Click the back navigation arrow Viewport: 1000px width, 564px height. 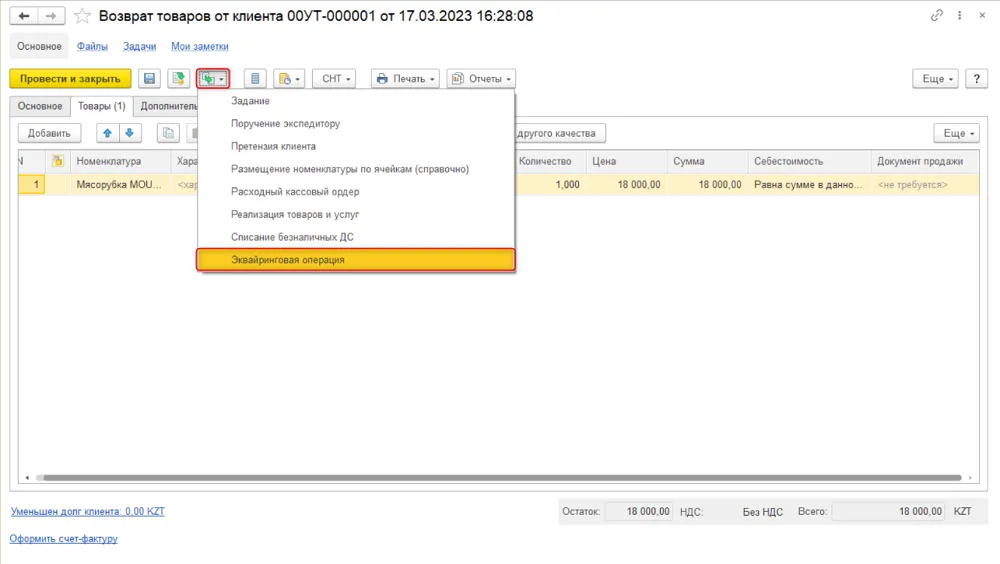(24, 16)
